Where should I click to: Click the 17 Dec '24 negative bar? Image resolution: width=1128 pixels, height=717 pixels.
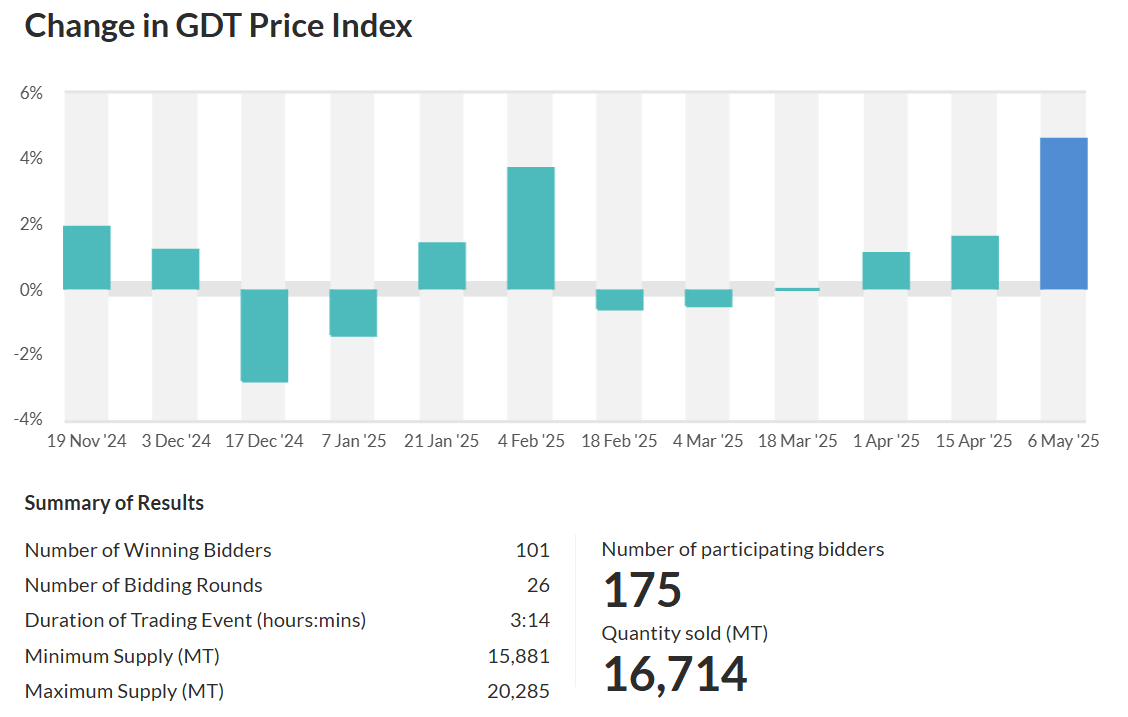(264, 335)
